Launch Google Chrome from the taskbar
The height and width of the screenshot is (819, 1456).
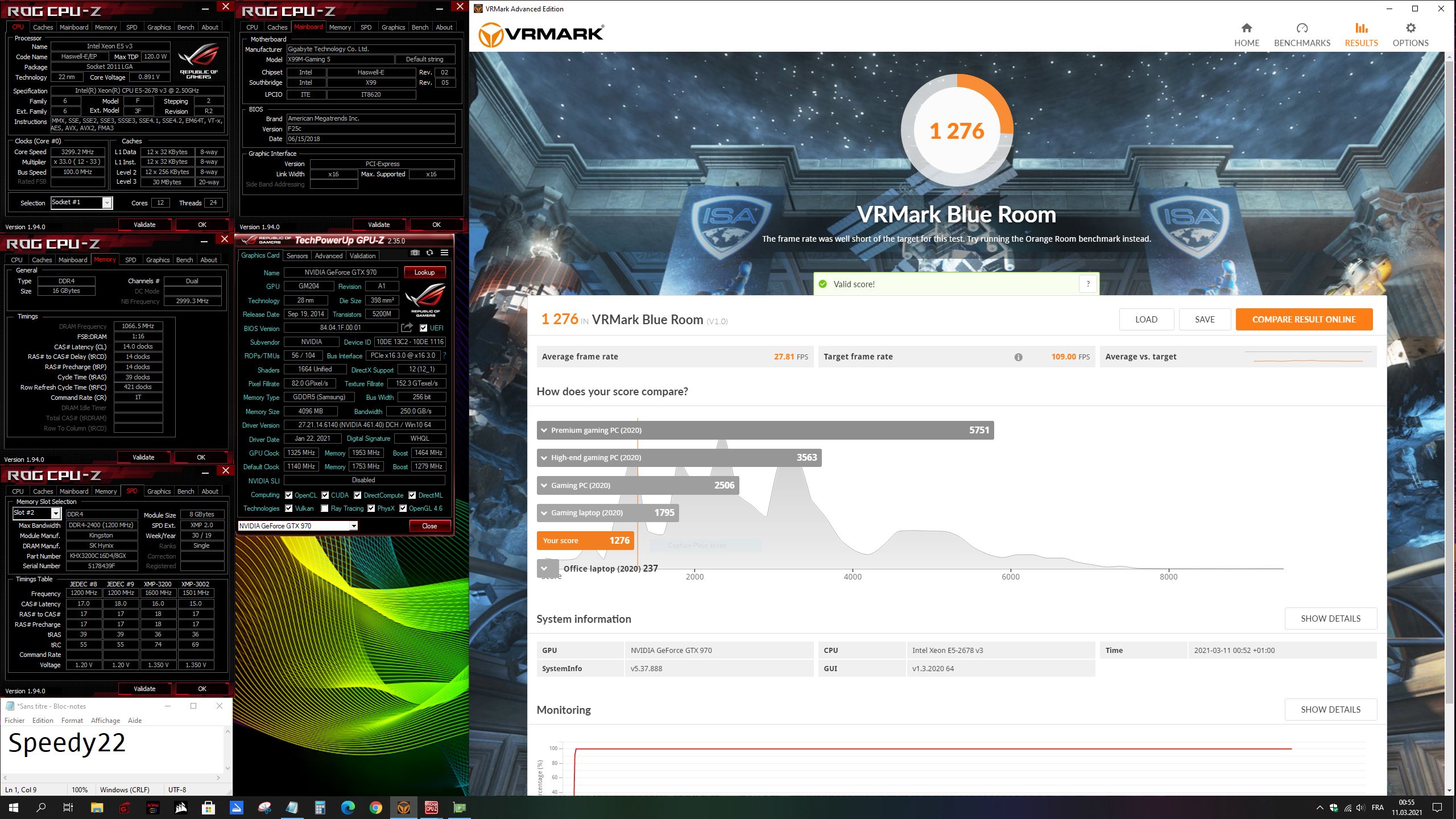[x=375, y=808]
